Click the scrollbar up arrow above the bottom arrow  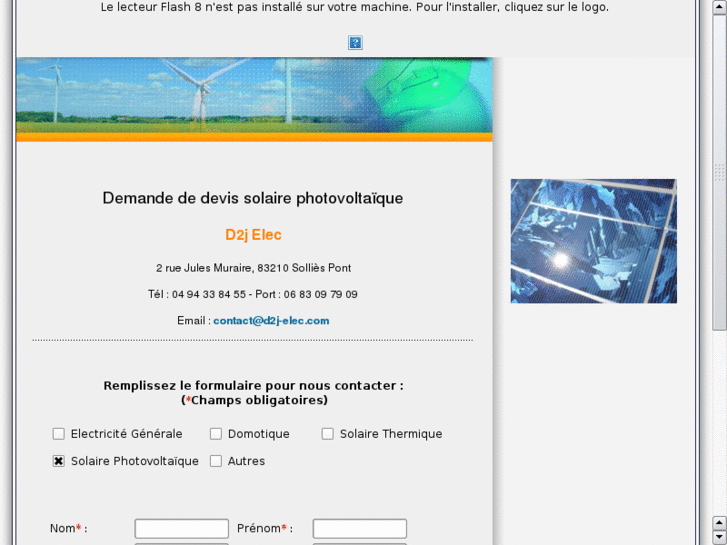[719, 523]
